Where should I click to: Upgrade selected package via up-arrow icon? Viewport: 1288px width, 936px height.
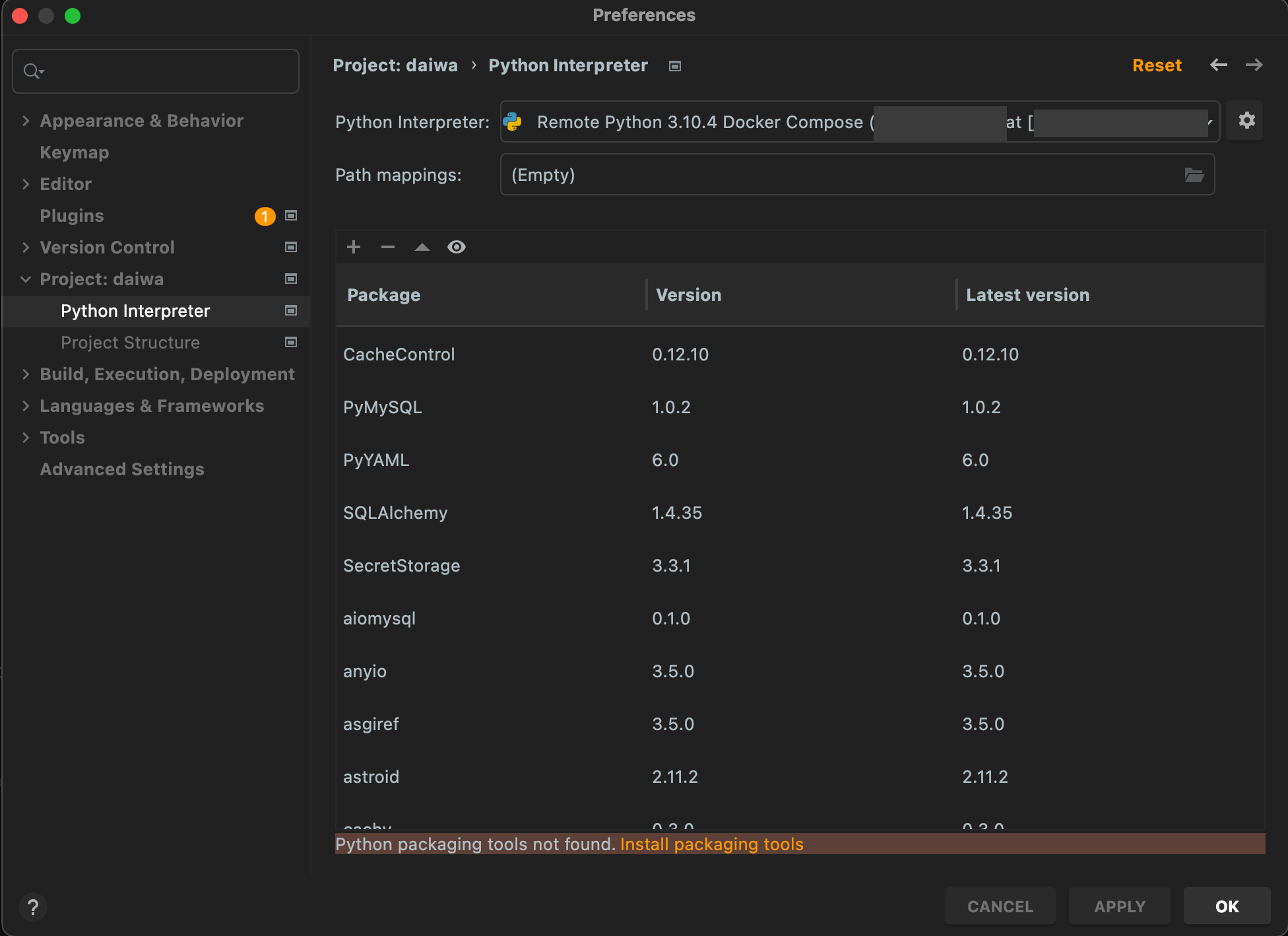(422, 247)
